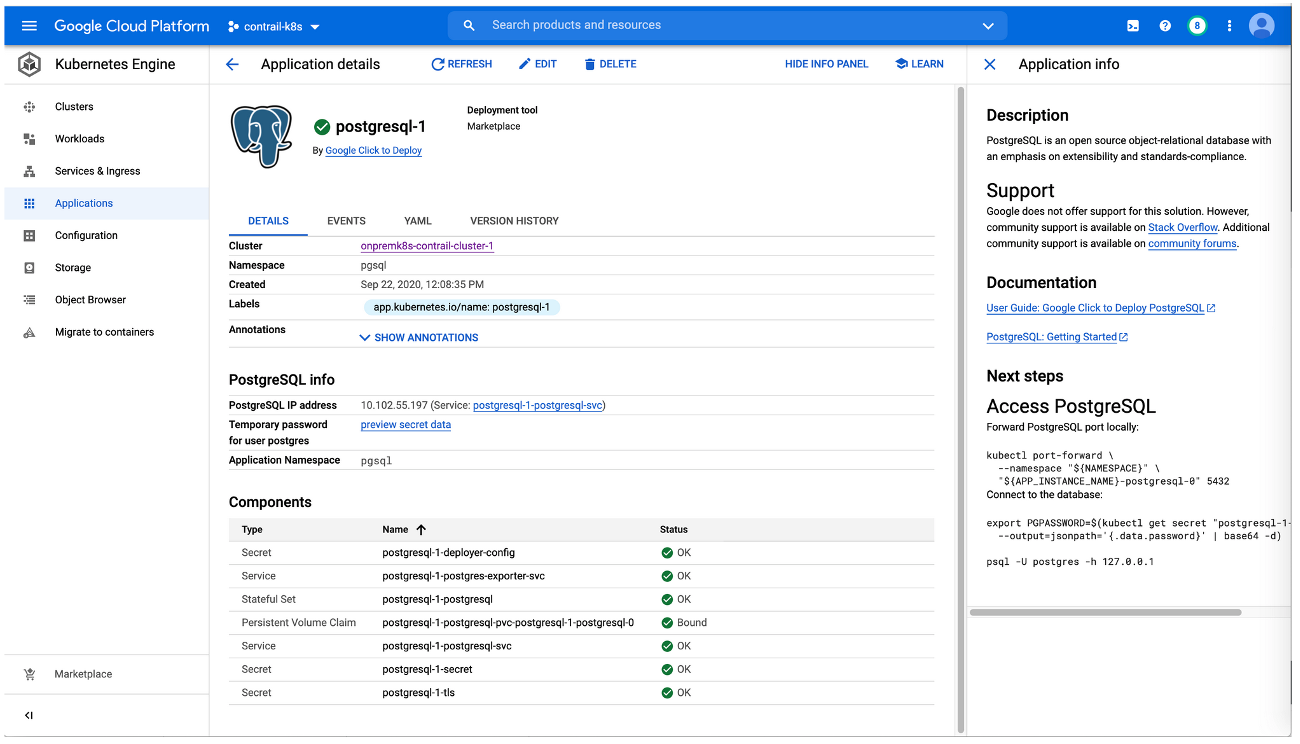The height and width of the screenshot is (744, 1300).
Task: Open notifications badge showing 8
Action: (x=1197, y=26)
